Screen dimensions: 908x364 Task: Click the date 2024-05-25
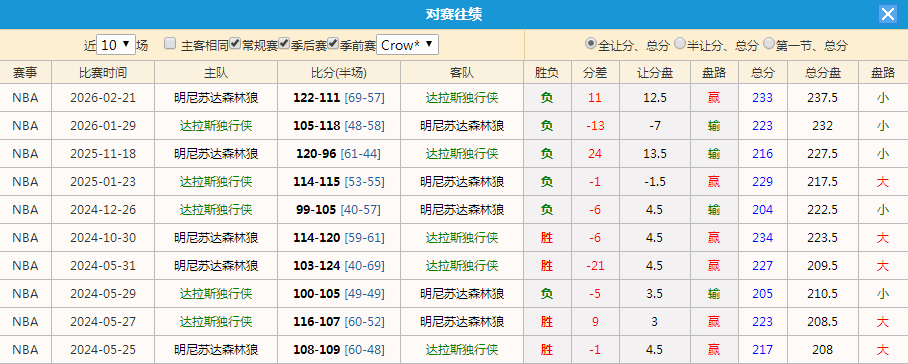pos(103,350)
